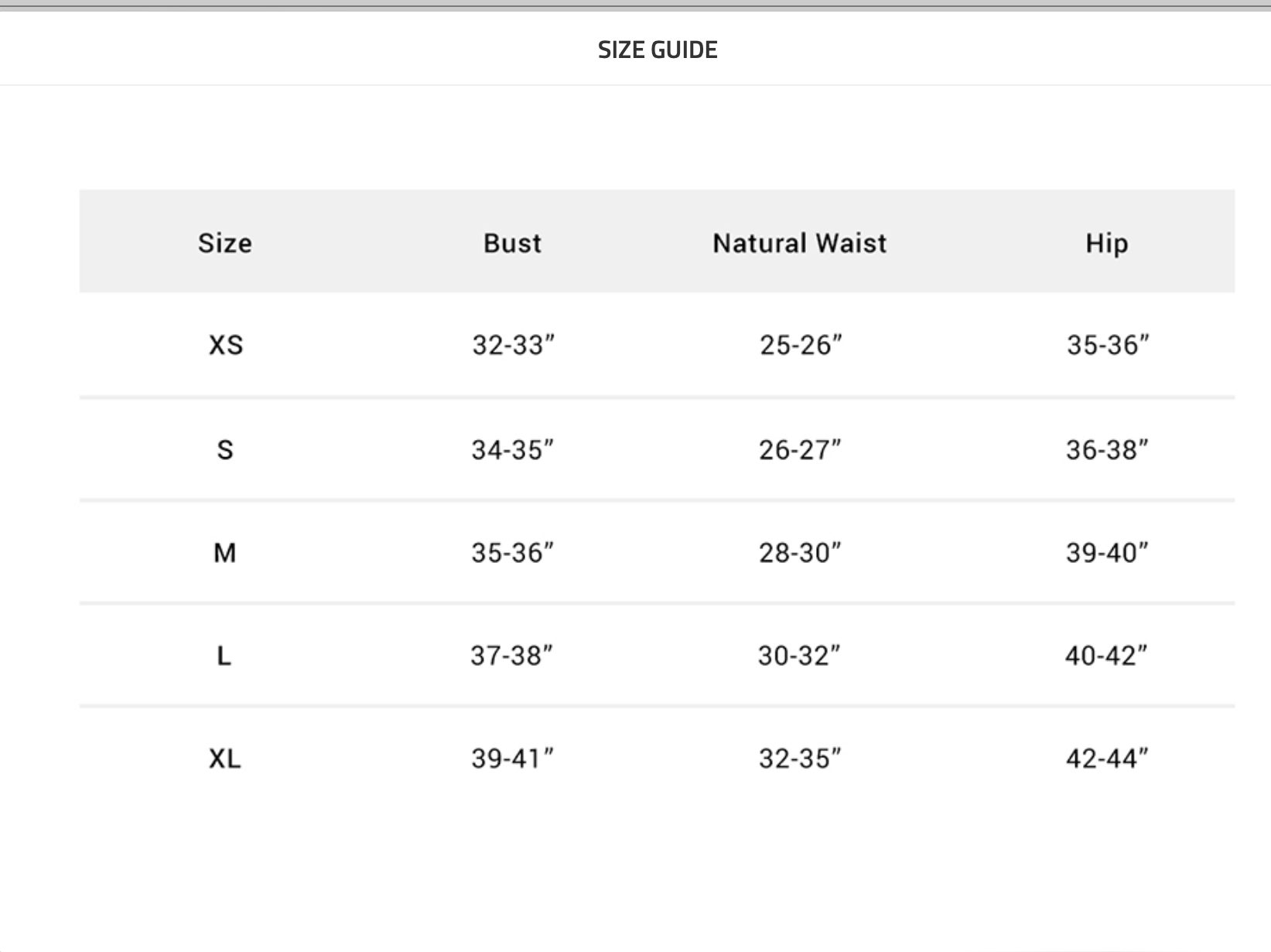1271x952 pixels.
Task: Click the L bust value 37-38"
Action: coord(512,656)
